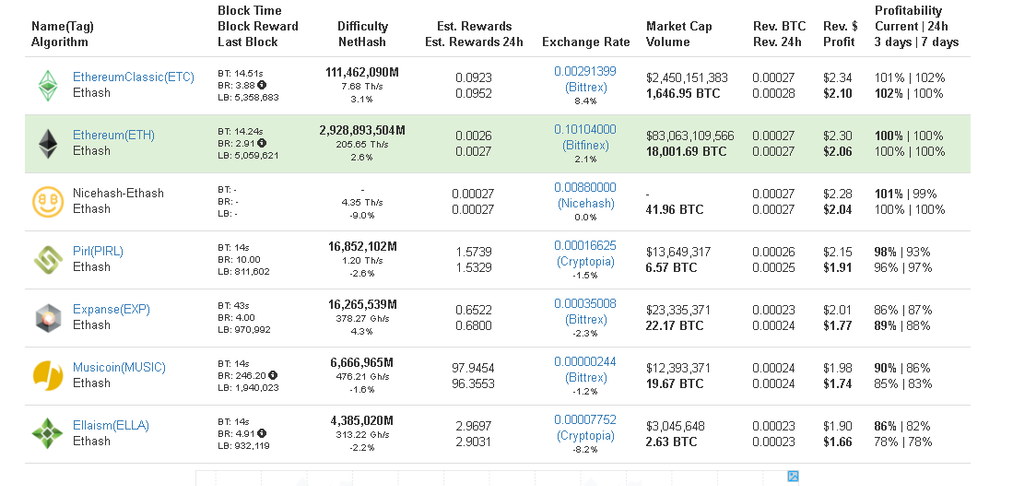1024x486 pixels.
Task: Click exchange rate 0.00880000 link
Action: [x=585, y=187]
